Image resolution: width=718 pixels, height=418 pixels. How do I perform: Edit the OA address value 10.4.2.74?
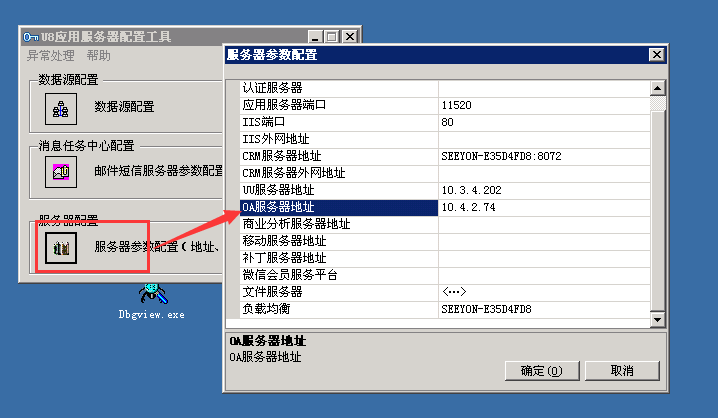pos(544,207)
